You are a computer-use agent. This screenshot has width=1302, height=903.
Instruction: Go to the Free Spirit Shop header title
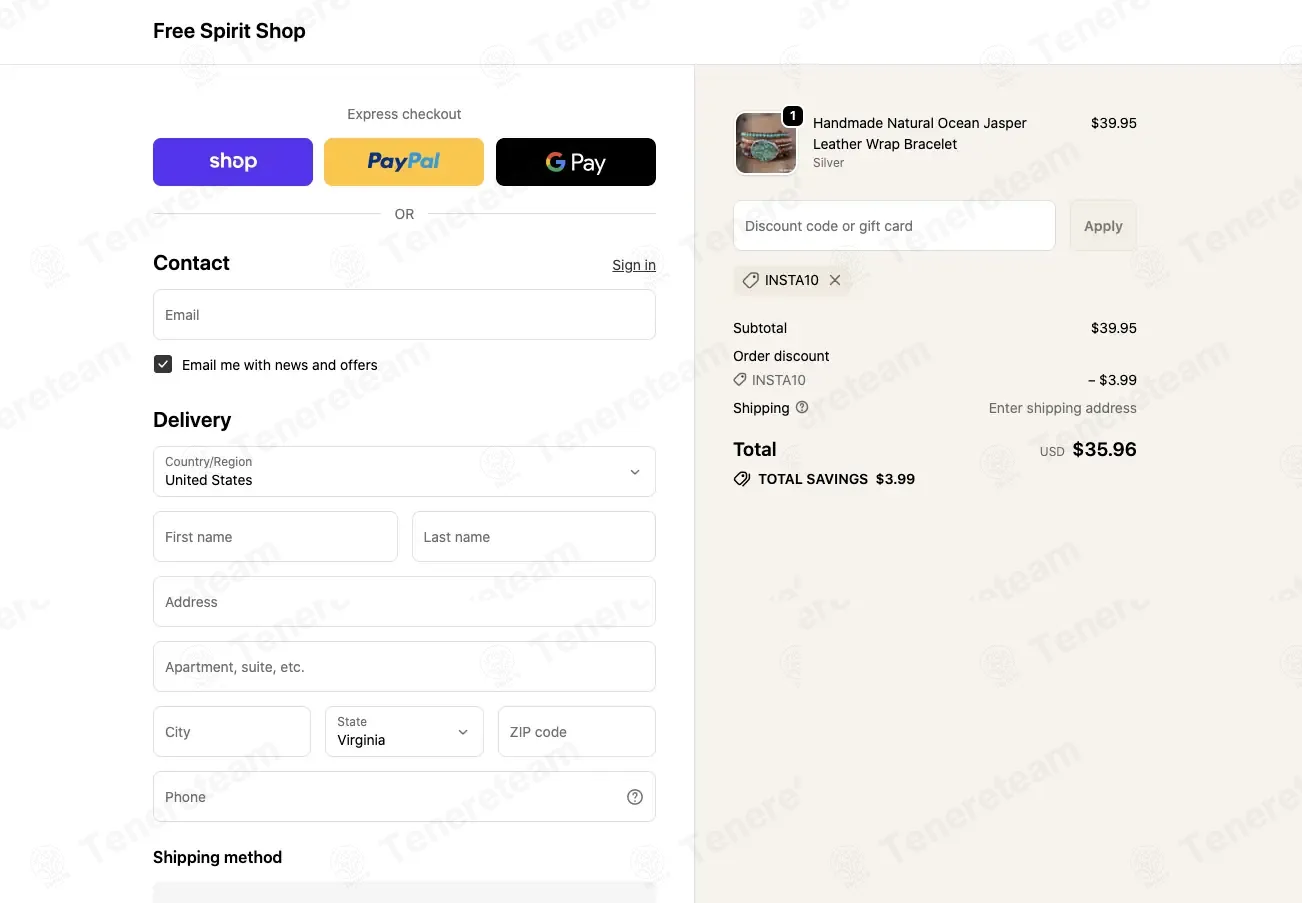pyautogui.click(x=229, y=31)
